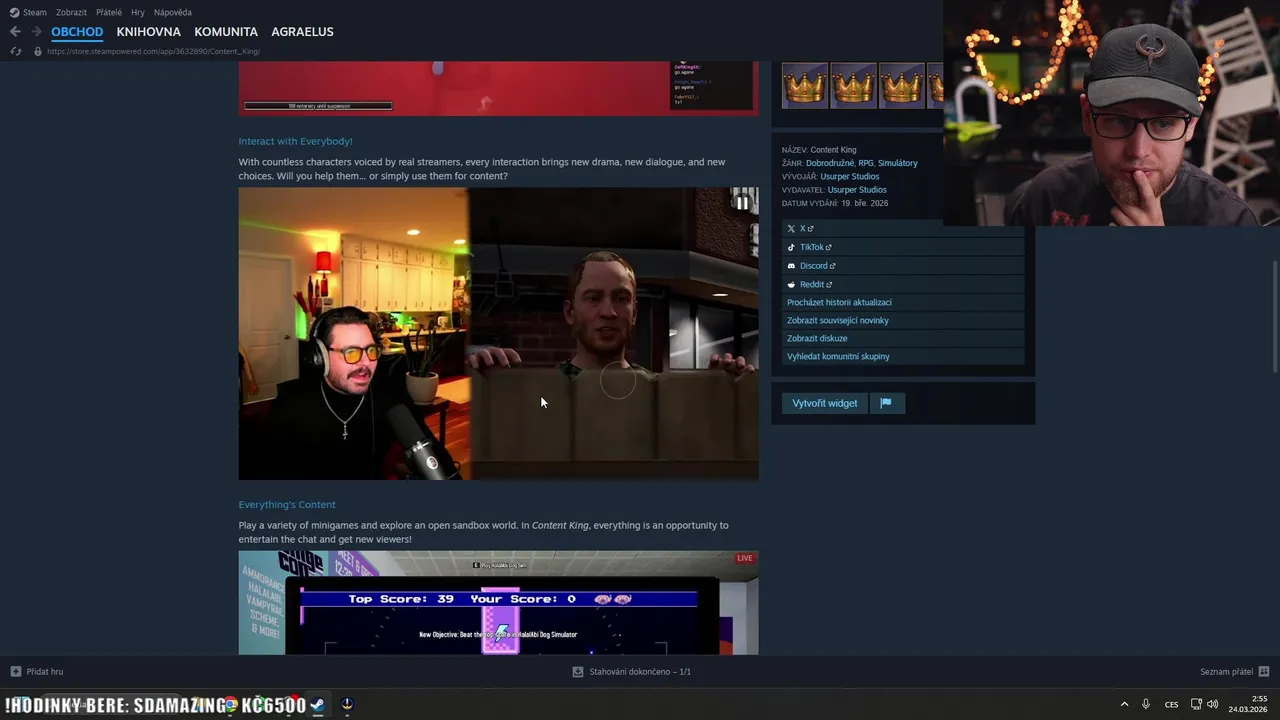This screenshot has width=1280, height=720.
Task: Click the network tray icon
Action: pos(1196,704)
